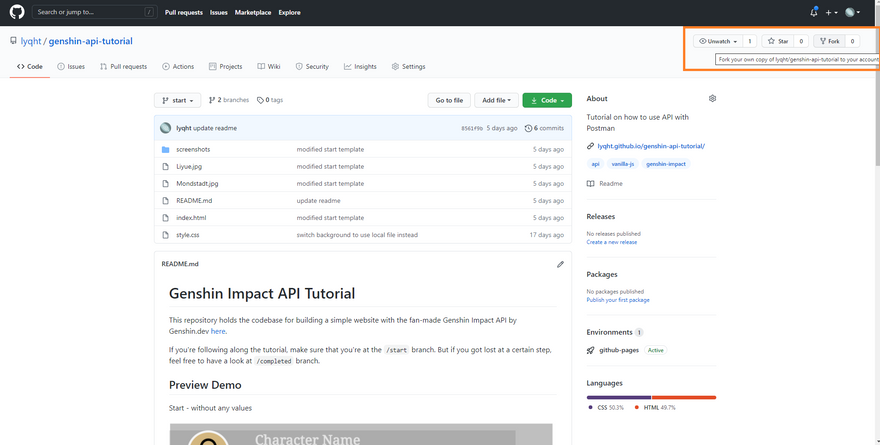Edit About details with gear icon
880x445 pixels.
pos(712,98)
